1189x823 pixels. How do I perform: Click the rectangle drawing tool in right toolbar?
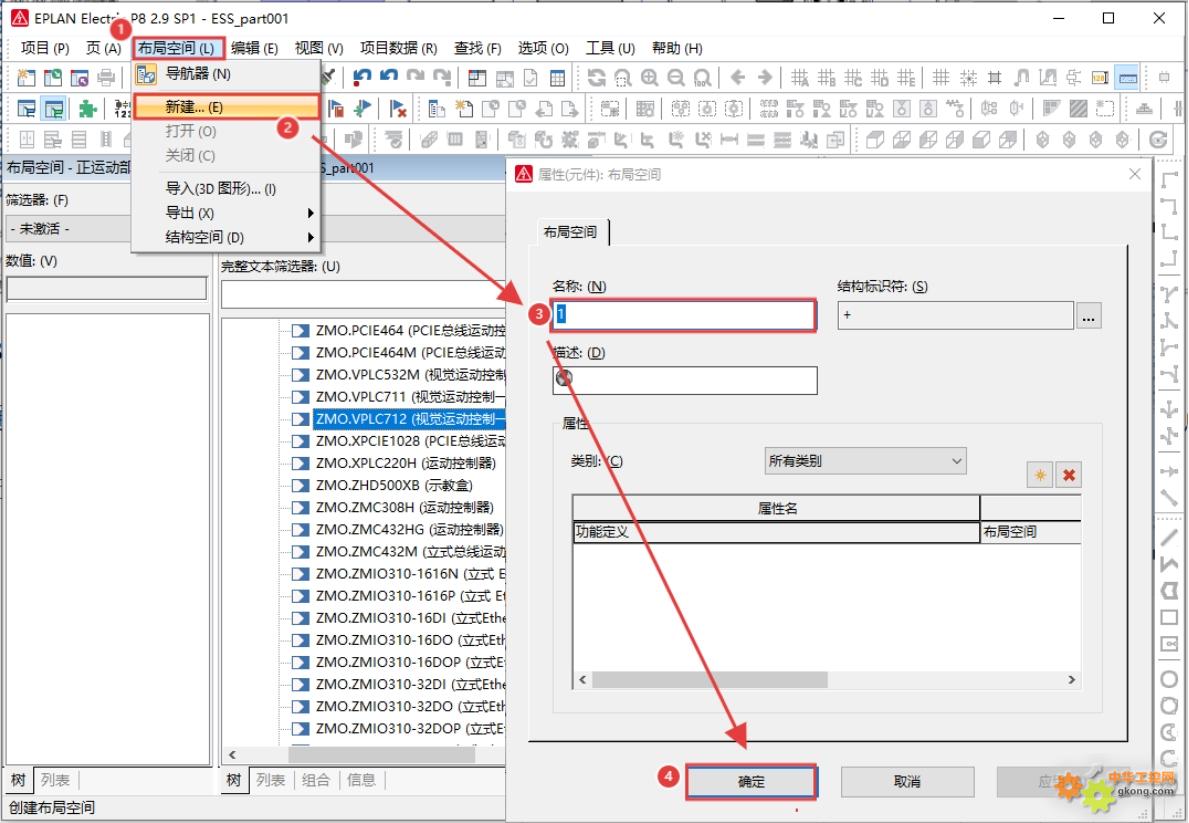coord(1169,617)
